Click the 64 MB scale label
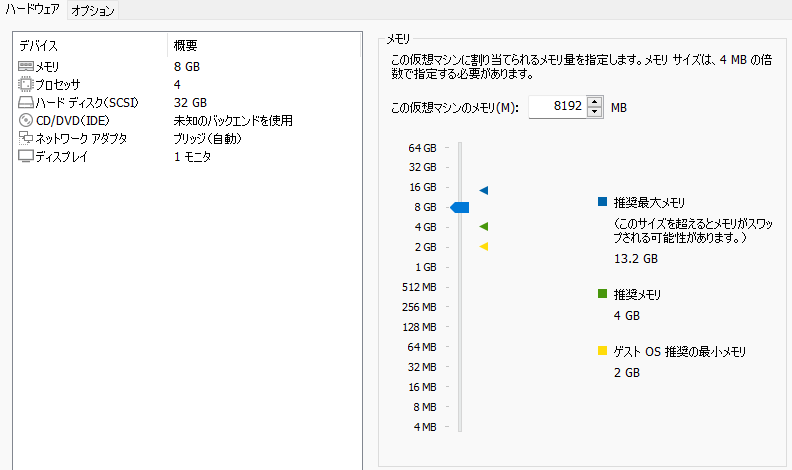 tap(422, 347)
